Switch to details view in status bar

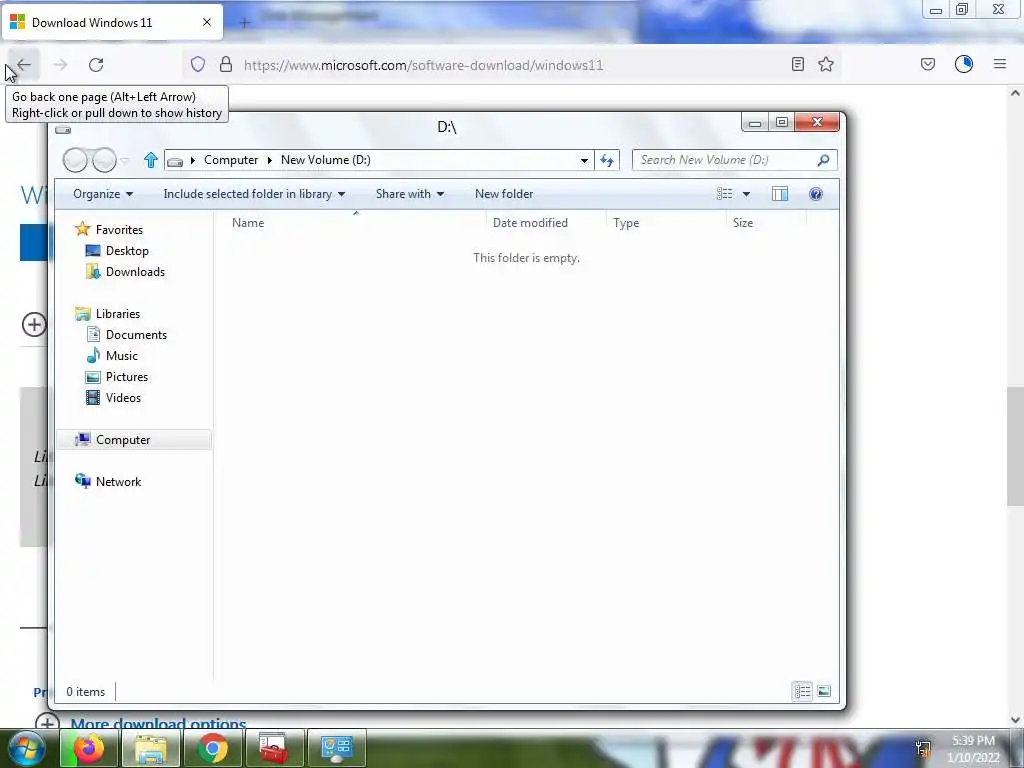coord(802,691)
